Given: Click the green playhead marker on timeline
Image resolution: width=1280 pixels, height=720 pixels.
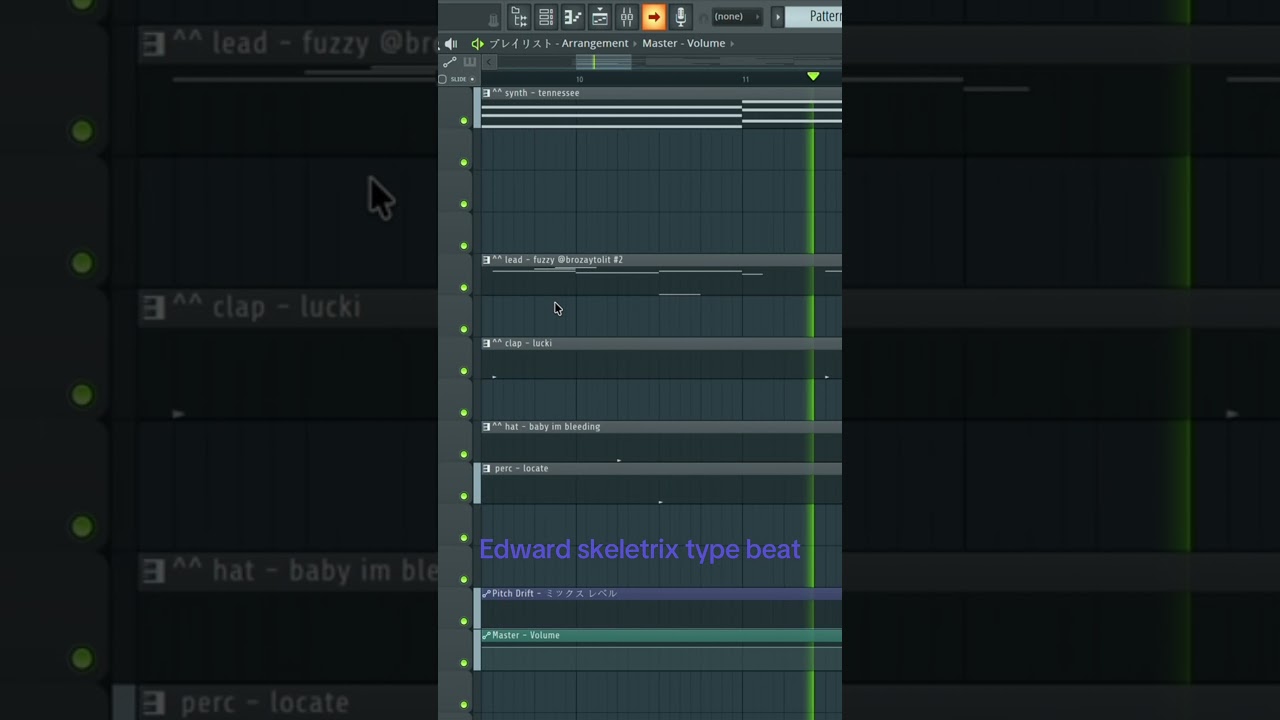Looking at the screenshot, I should (813, 76).
